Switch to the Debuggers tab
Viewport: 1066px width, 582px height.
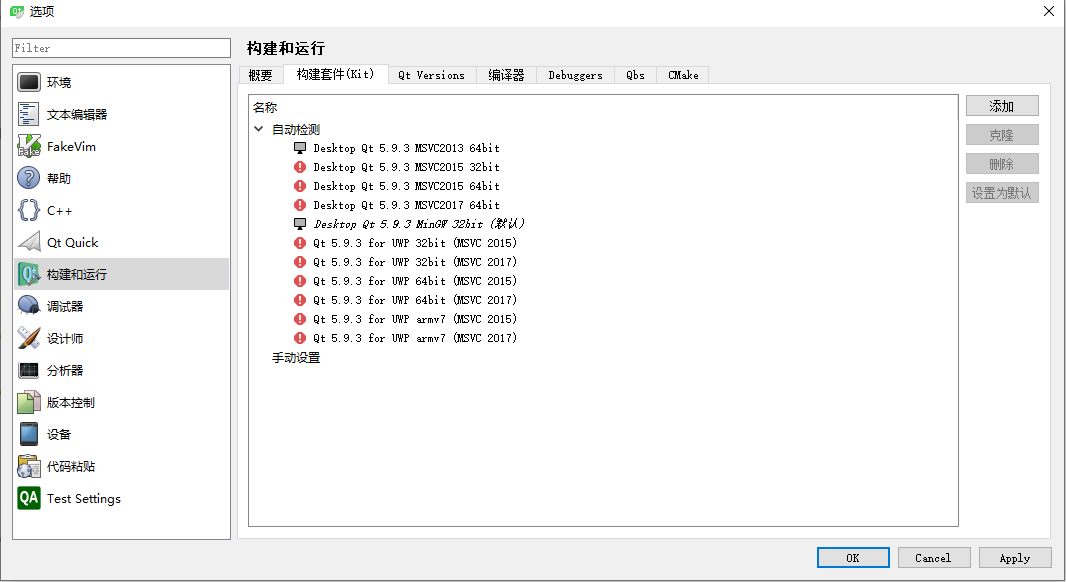coord(576,75)
